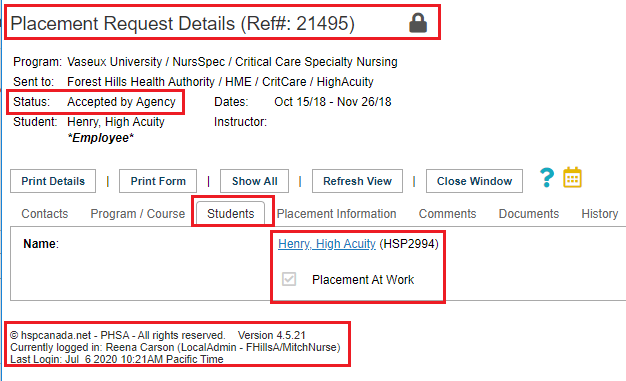Click the lock icon beside Ref# 21495

(418, 23)
